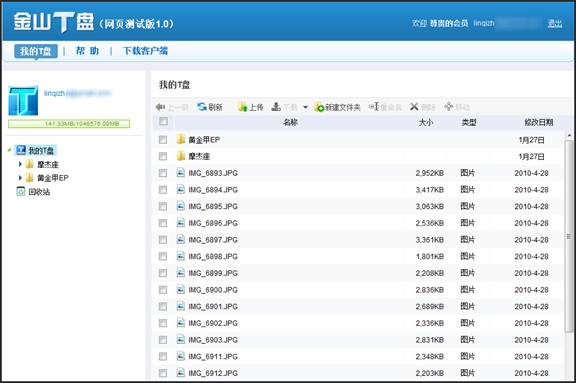This screenshot has height=383, width=576.
Task: Click the 金山T盘 logo in header
Action: point(54,22)
